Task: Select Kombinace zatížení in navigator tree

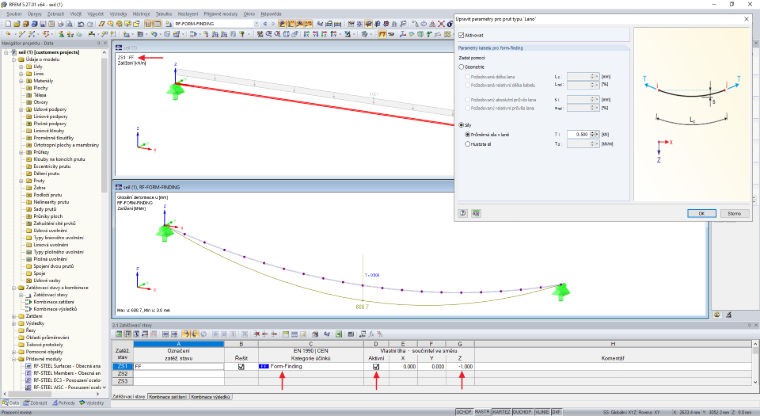Action: (x=54, y=302)
